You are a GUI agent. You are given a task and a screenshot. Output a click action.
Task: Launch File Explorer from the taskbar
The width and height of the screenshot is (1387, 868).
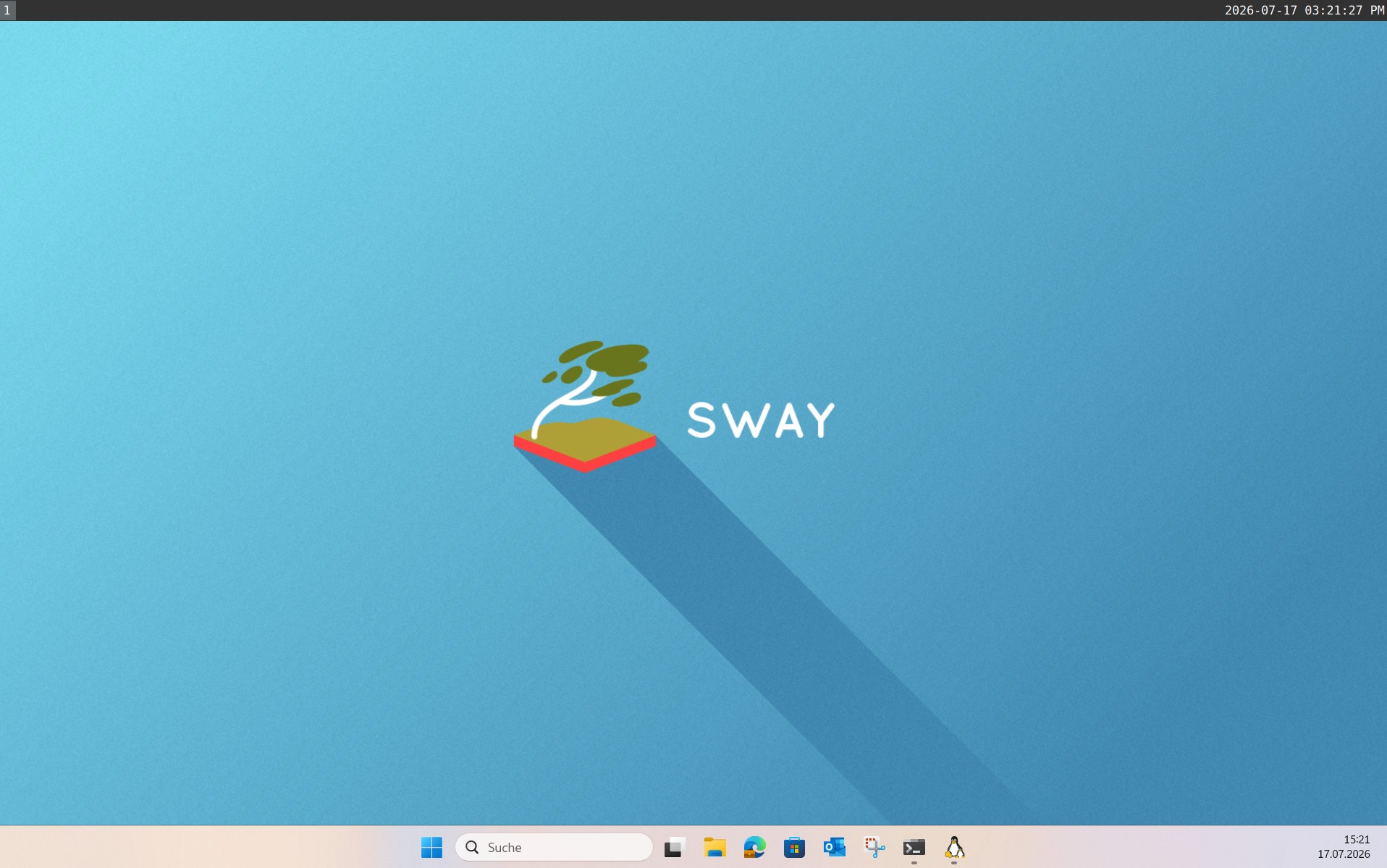pos(715,847)
